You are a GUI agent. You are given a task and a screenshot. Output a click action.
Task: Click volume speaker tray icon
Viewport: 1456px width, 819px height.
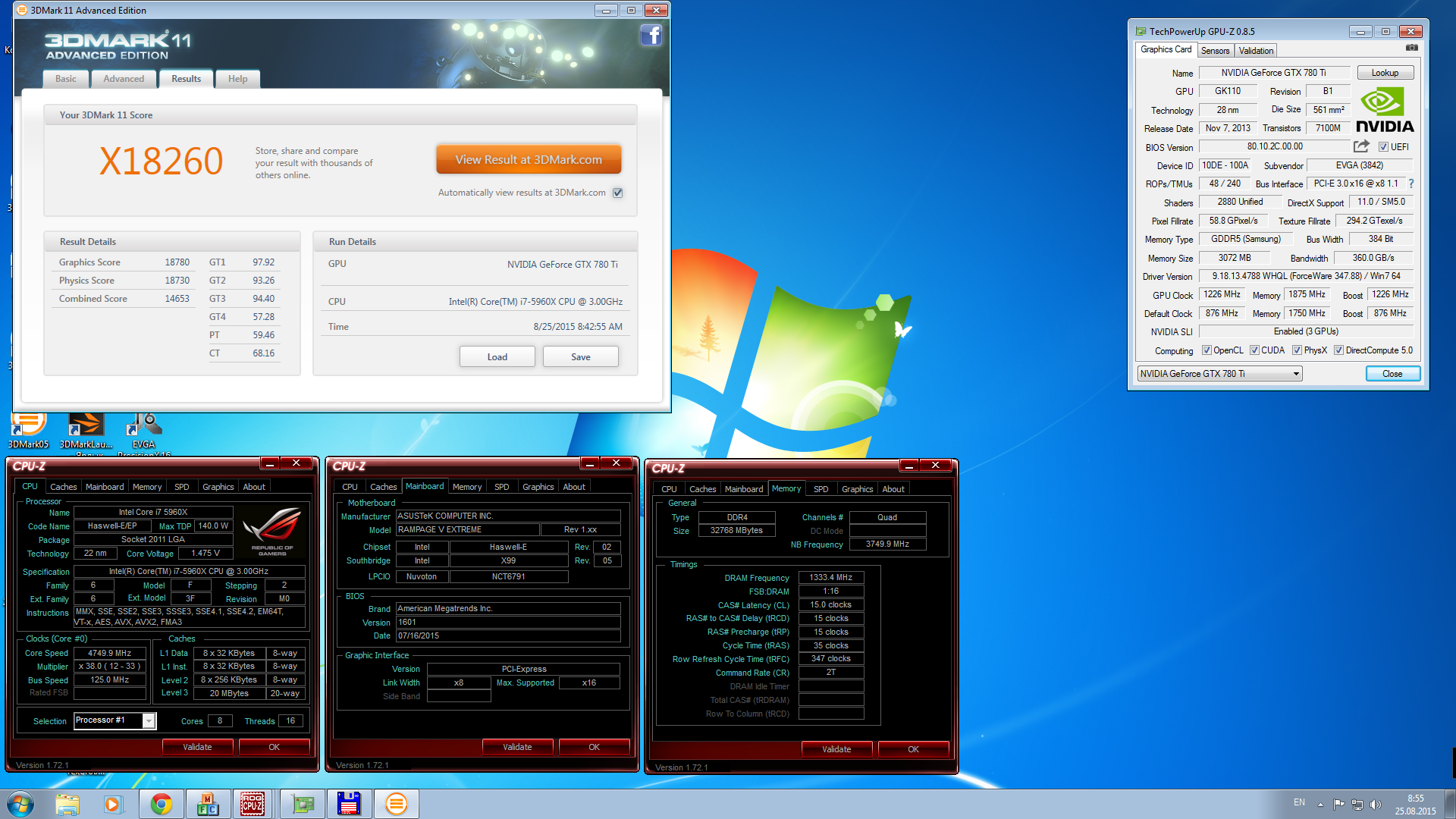[x=1376, y=804]
